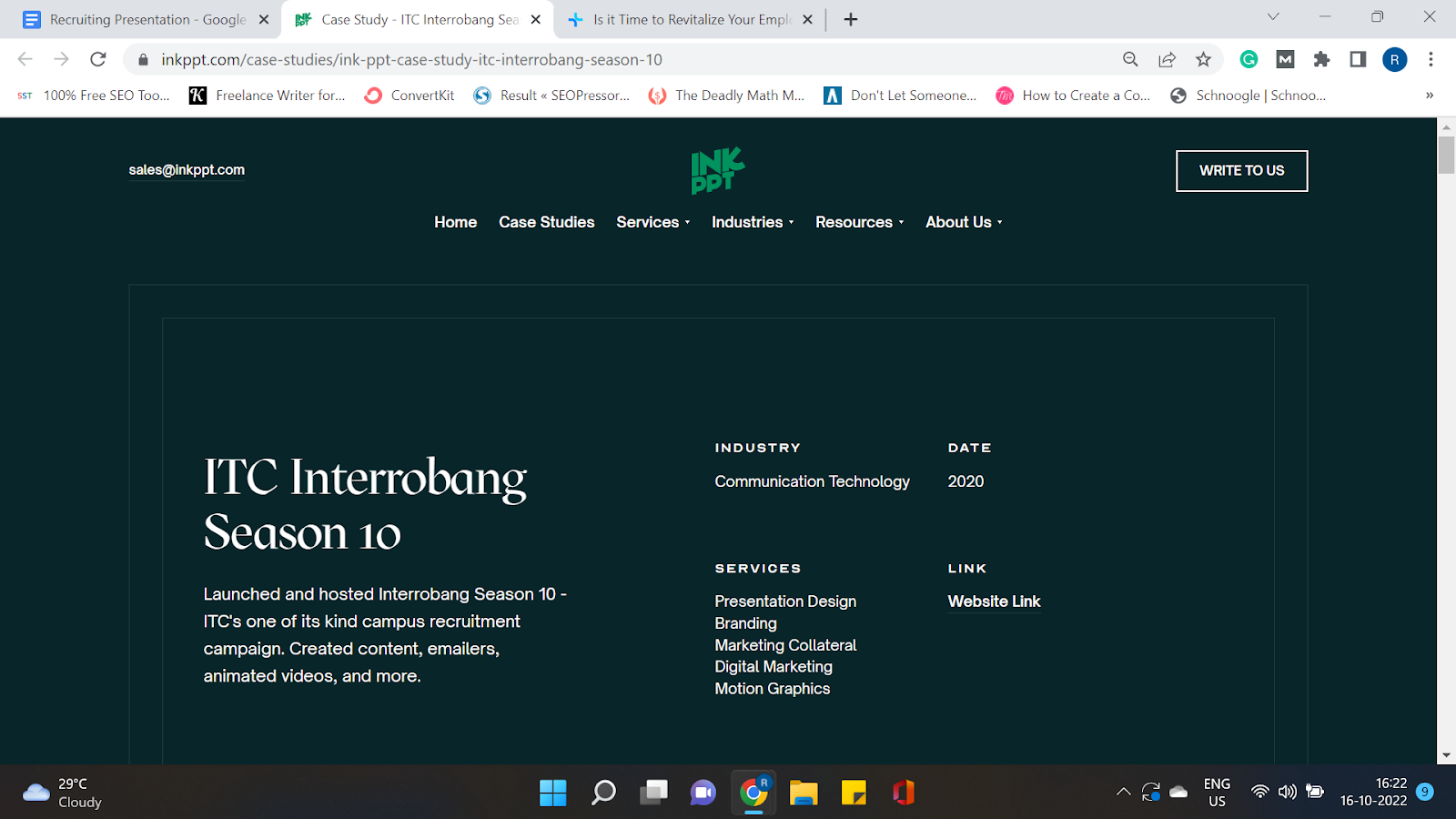Select the Case Study ITC Interrobang tab
The image size is (1456, 819).
(419, 19)
